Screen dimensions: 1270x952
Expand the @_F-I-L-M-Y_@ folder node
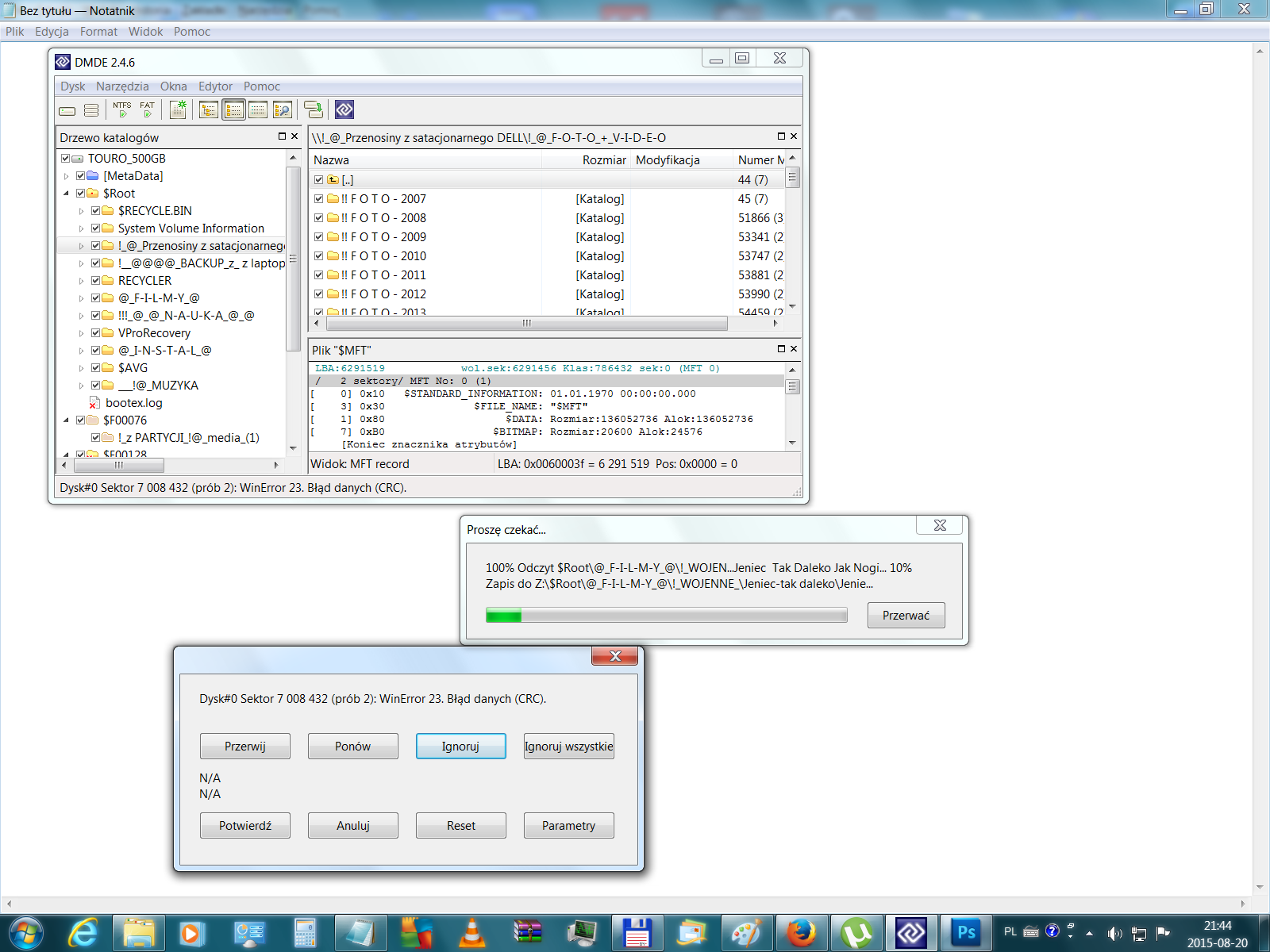(82, 298)
